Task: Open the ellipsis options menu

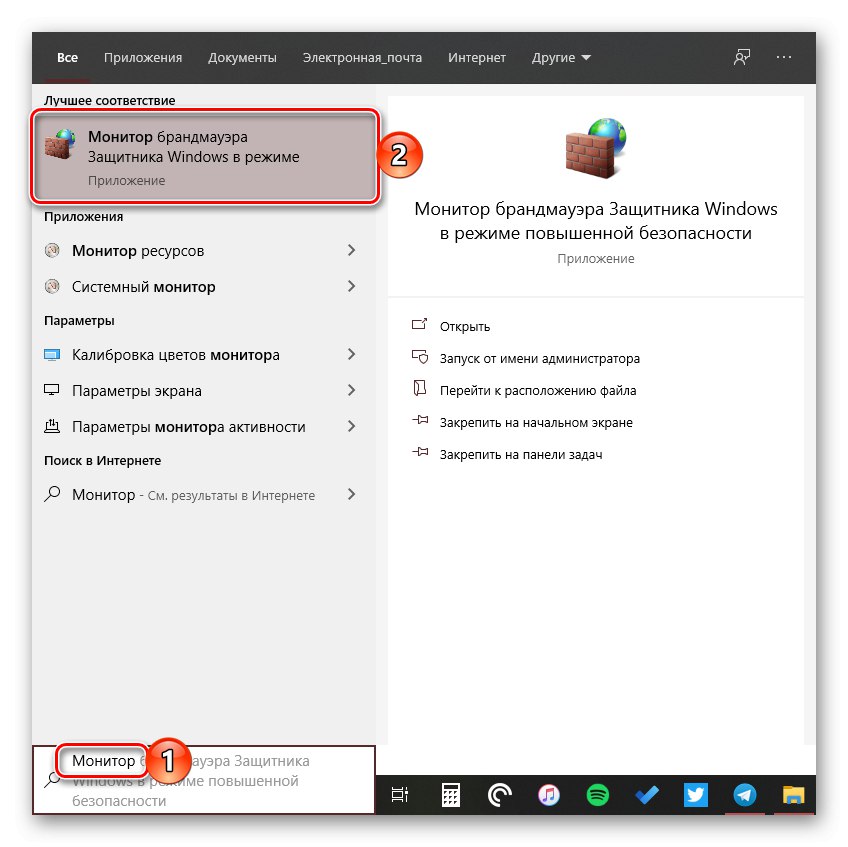Action: click(x=782, y=57)
